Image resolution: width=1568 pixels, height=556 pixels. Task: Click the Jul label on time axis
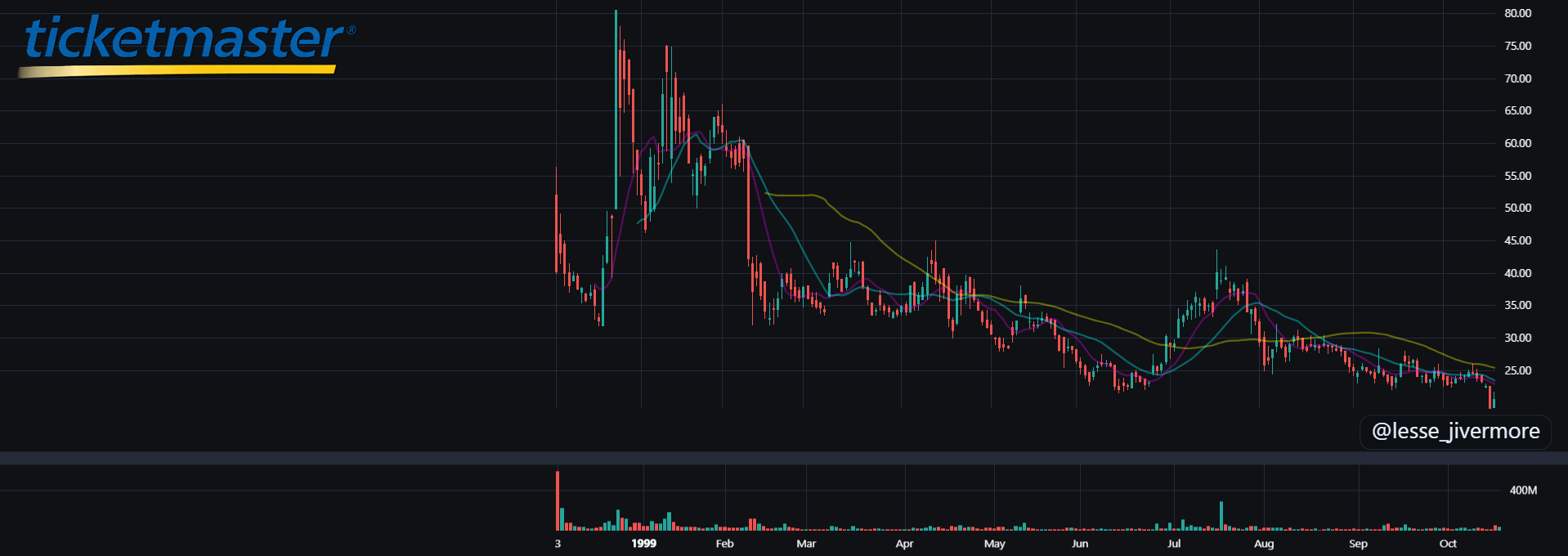click(1174, 543)
